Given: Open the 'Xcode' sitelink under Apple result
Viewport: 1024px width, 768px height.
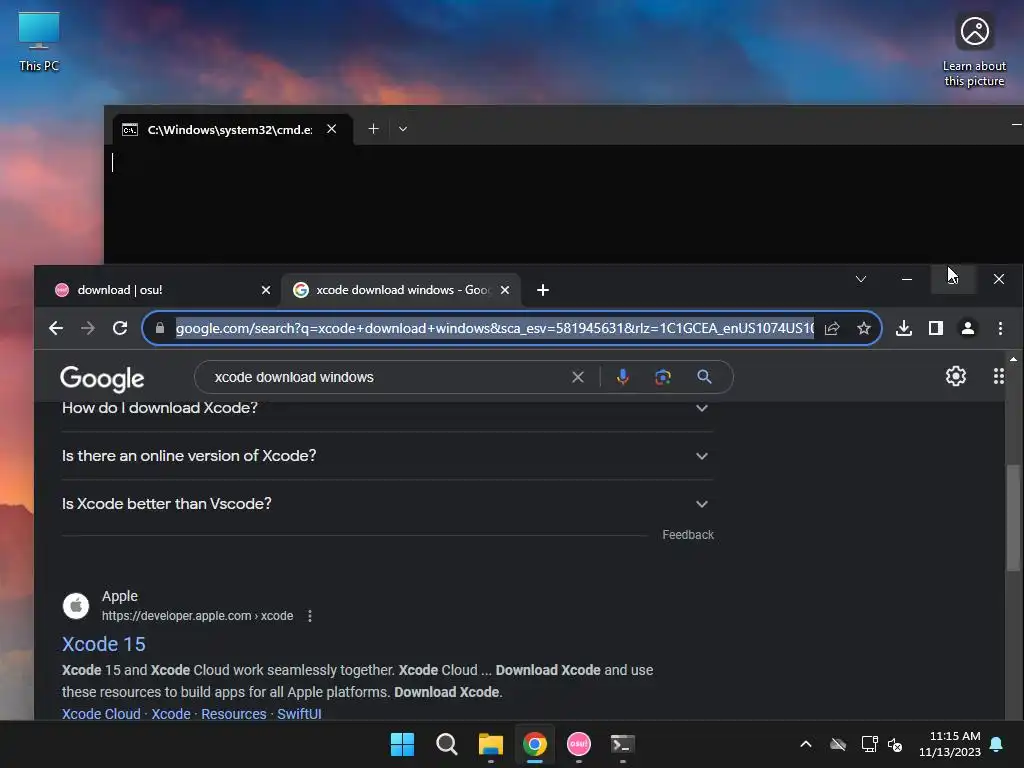Looking at the screenshot, I should click(x=171, y=714).
